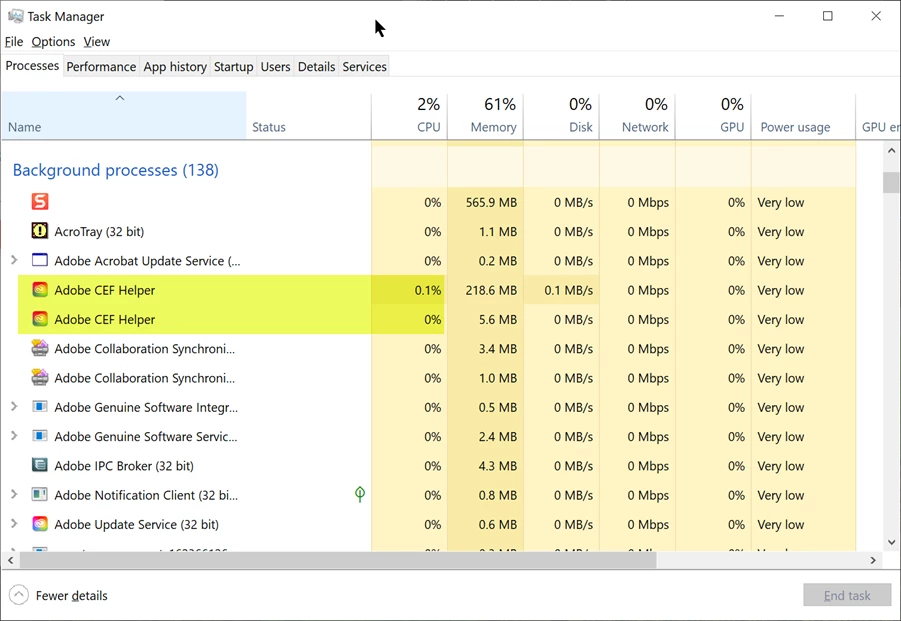The width and height of the screenshot is (901, 621).
Task: Sort by the Memory column header
Action: point(486,115)
